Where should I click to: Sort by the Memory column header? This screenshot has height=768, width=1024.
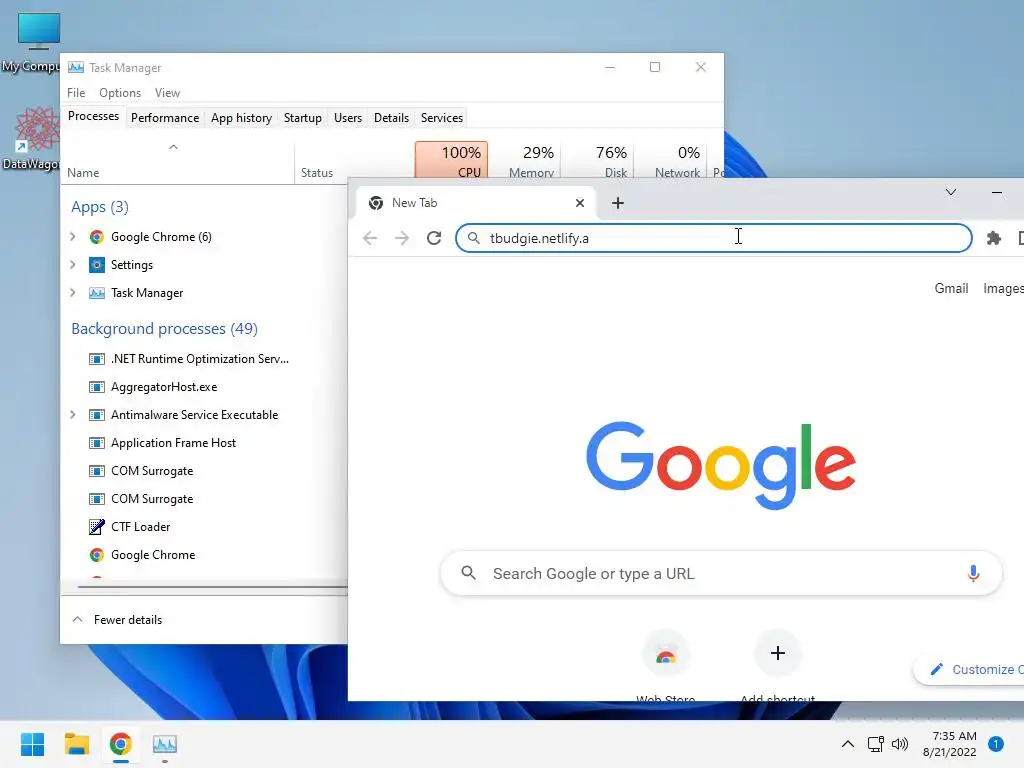pyautogui.click(x=525, y=161)
